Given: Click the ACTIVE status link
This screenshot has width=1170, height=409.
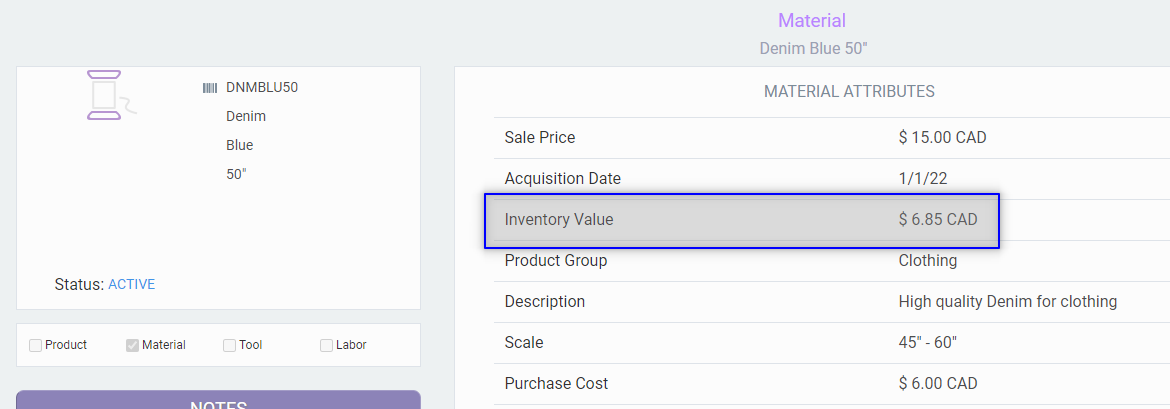Looking at the screenshot, I should pyautogui.click(x=131, y=284).
